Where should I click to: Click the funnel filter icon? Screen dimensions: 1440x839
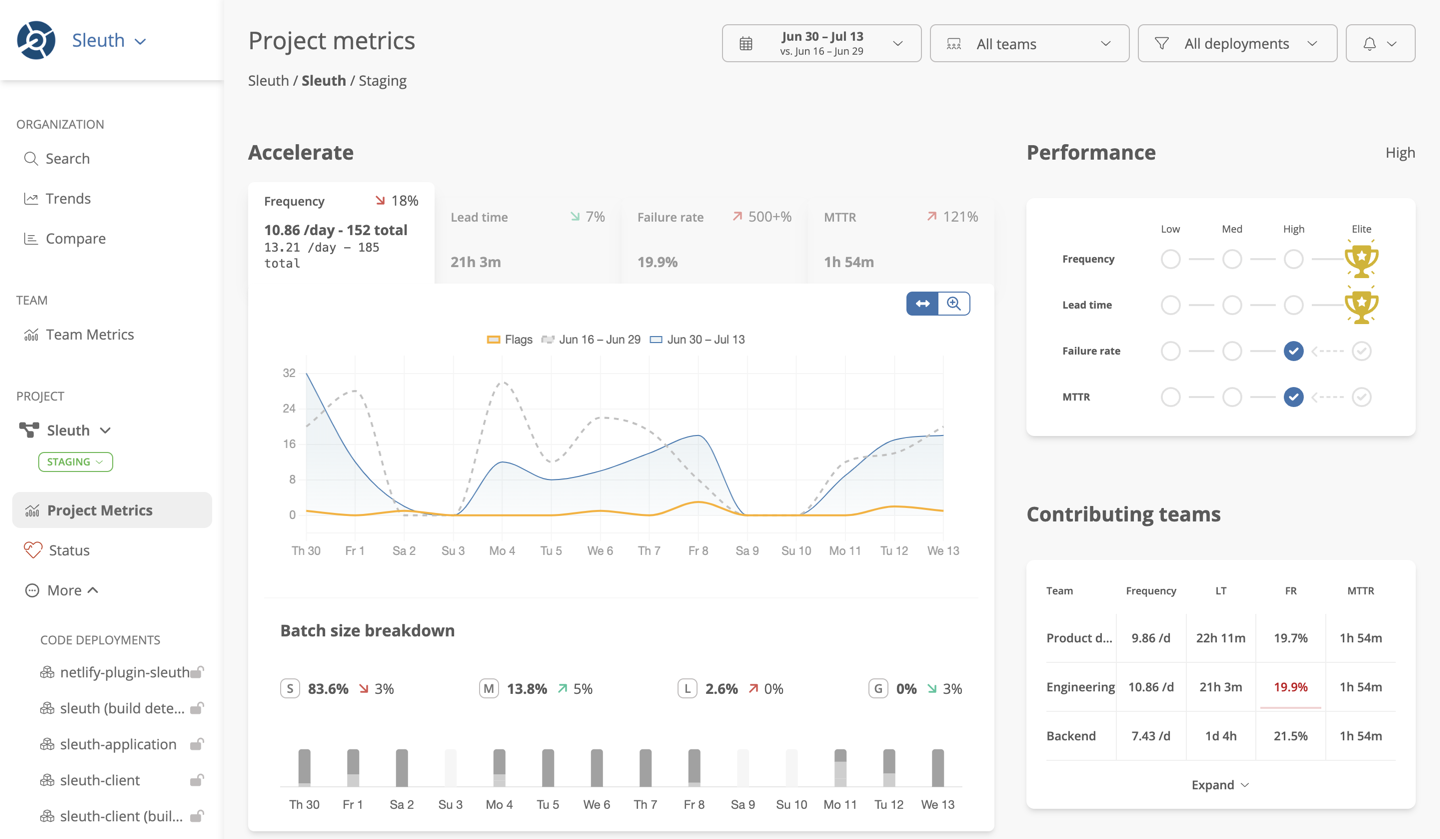click(1162, 44)
